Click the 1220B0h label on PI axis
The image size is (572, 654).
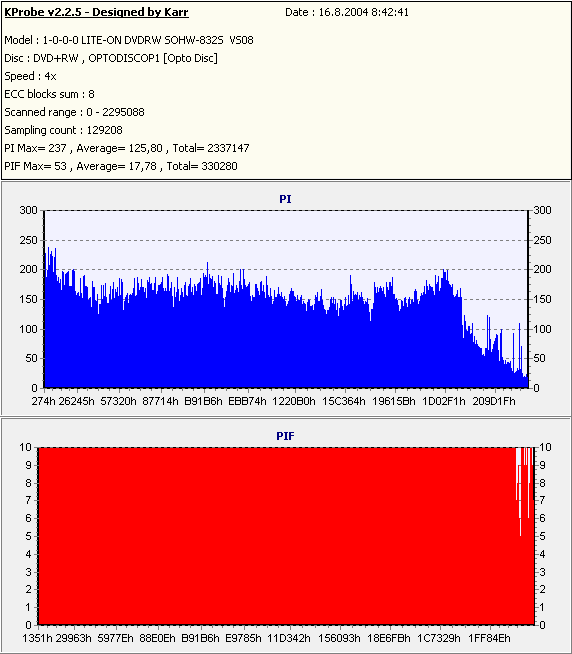coord(294,401)
